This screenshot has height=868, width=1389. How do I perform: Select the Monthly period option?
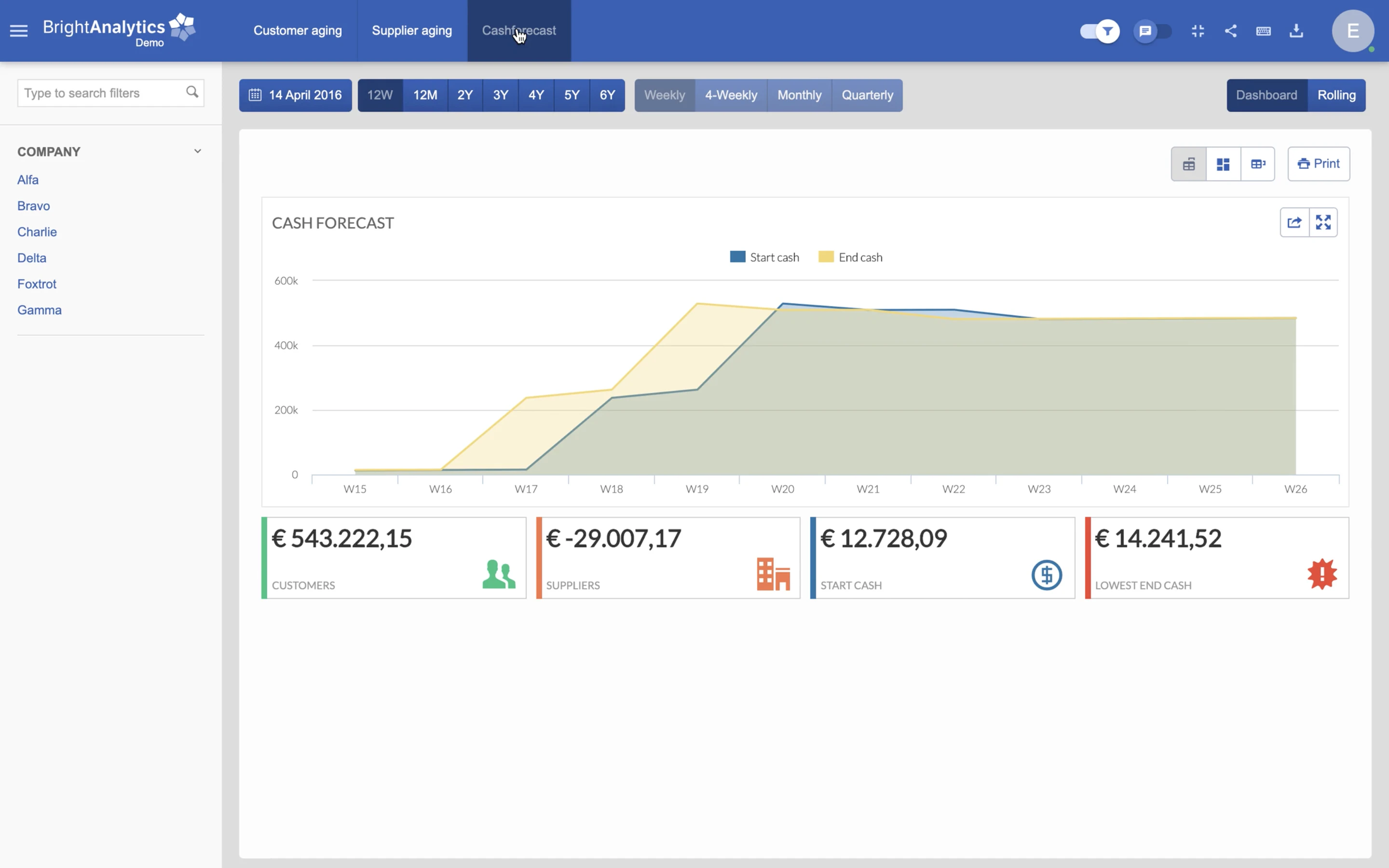800,95
